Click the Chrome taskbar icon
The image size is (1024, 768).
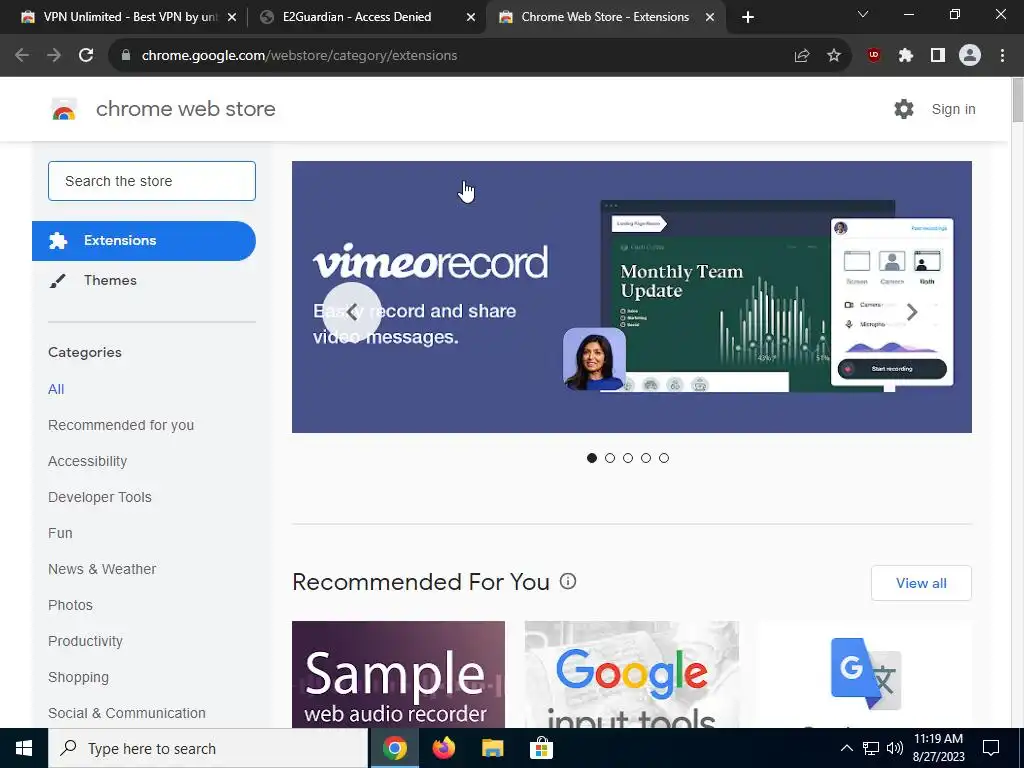coord(395,748)
